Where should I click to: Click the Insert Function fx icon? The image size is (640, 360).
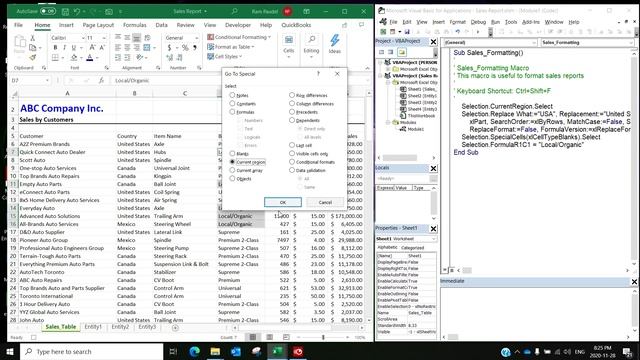102,80
